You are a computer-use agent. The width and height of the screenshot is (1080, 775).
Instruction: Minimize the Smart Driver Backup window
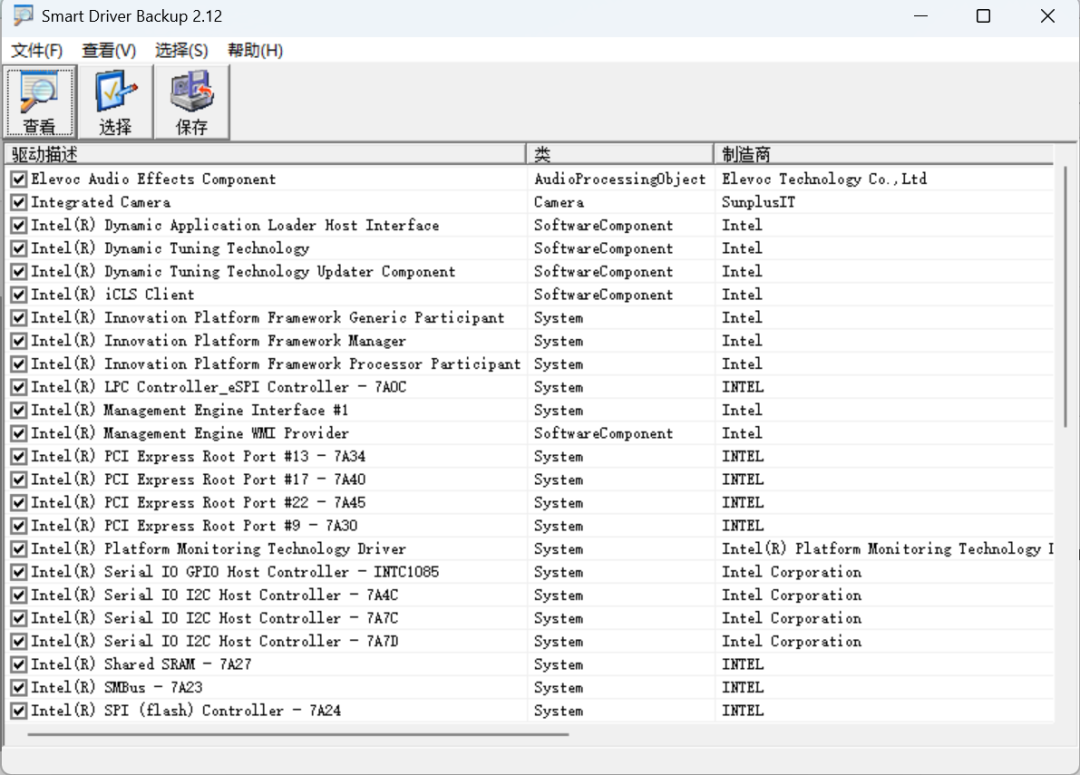point(921,16)
